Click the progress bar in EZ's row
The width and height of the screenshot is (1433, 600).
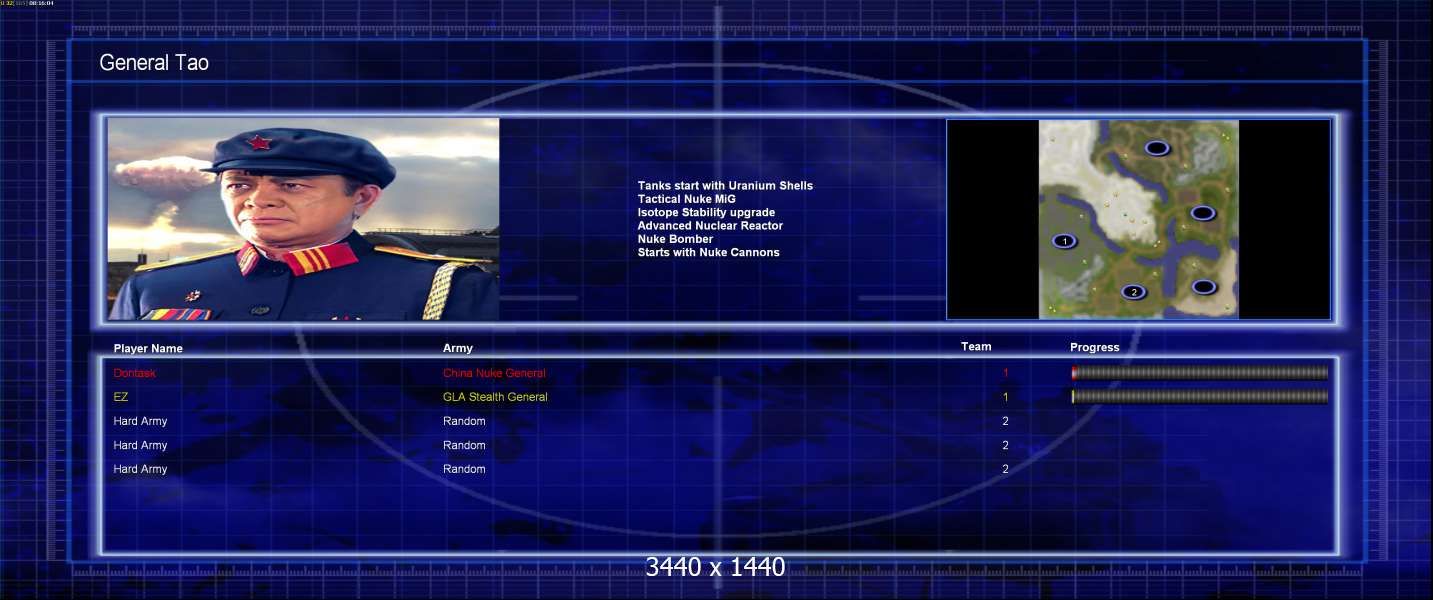tap(1200, 397)
